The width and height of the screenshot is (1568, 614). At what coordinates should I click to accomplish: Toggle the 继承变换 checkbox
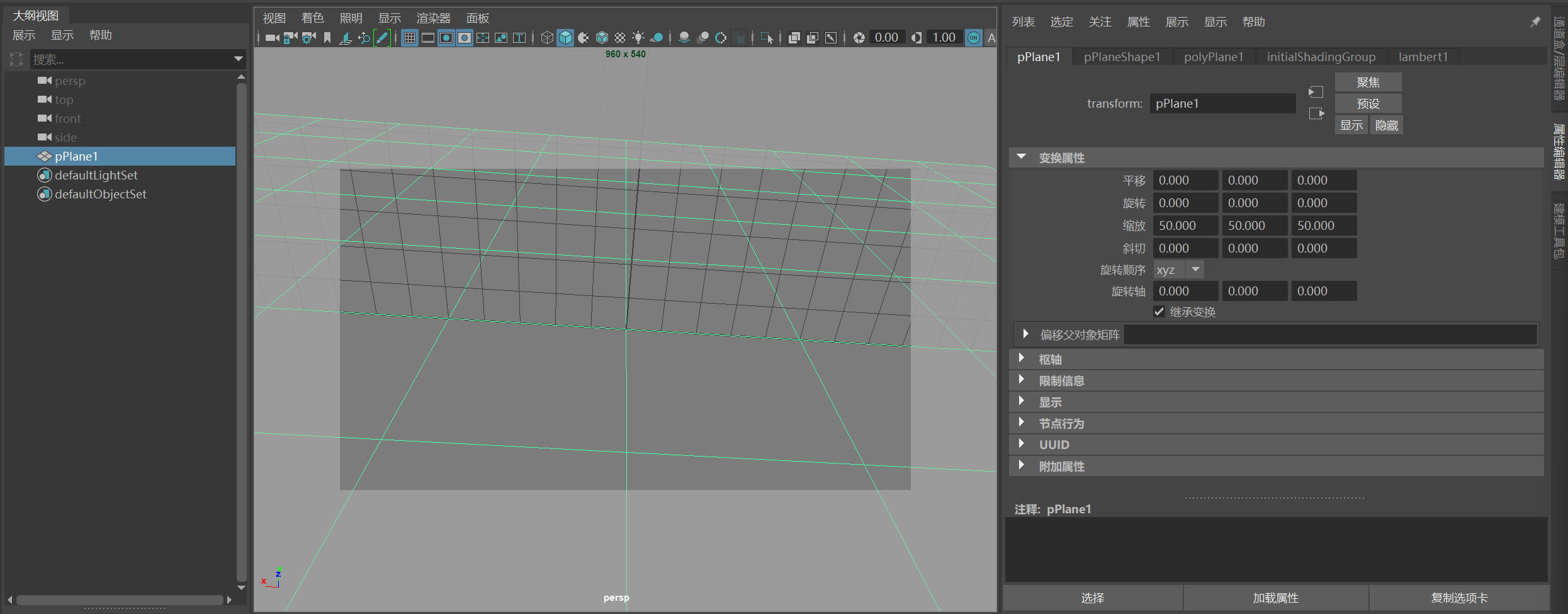[x=1159, y=312]
